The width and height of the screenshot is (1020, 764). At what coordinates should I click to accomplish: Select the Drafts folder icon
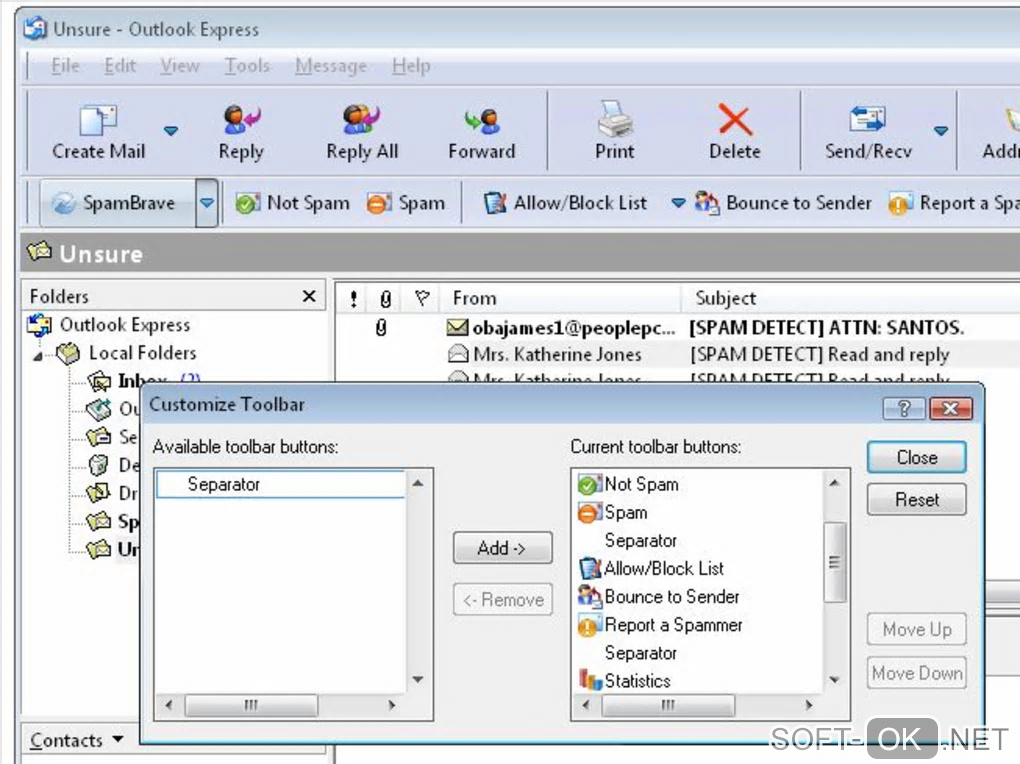pyautogui.click(x=99, y=493)
